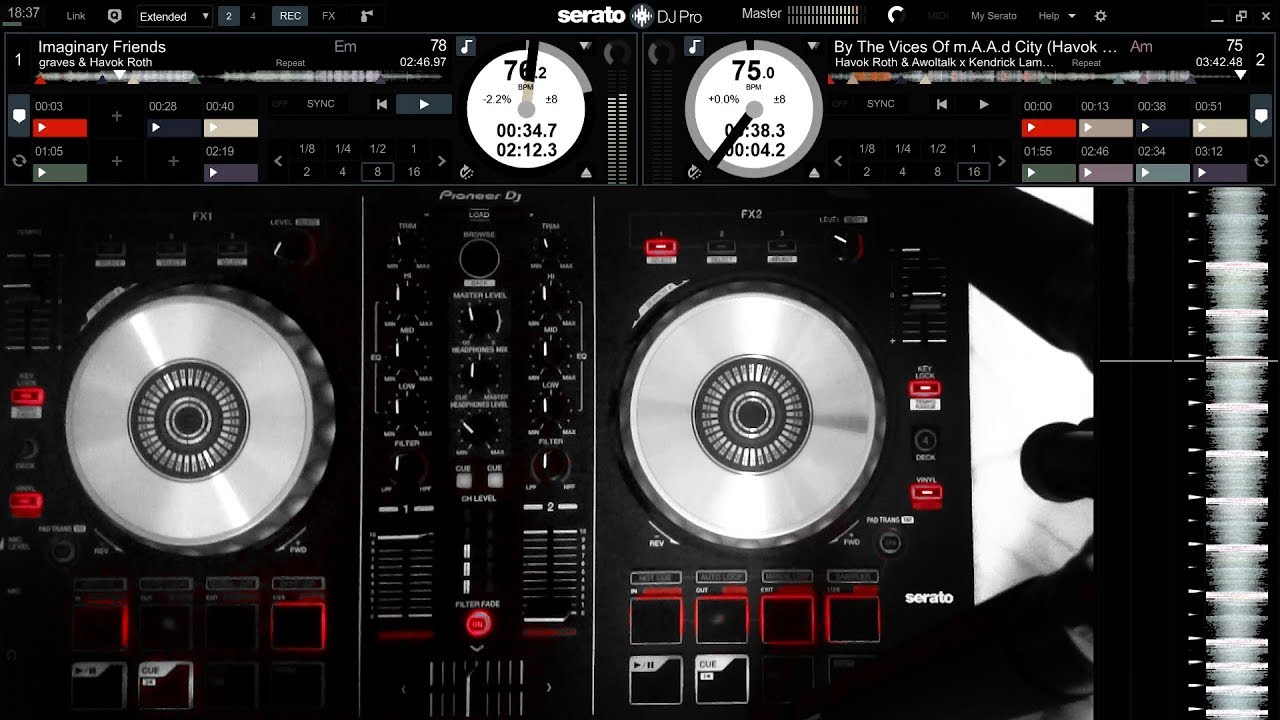This screenshot has height=720, width=1280.
Task: Play Deck 1 track
Action: tap(424, 104)
